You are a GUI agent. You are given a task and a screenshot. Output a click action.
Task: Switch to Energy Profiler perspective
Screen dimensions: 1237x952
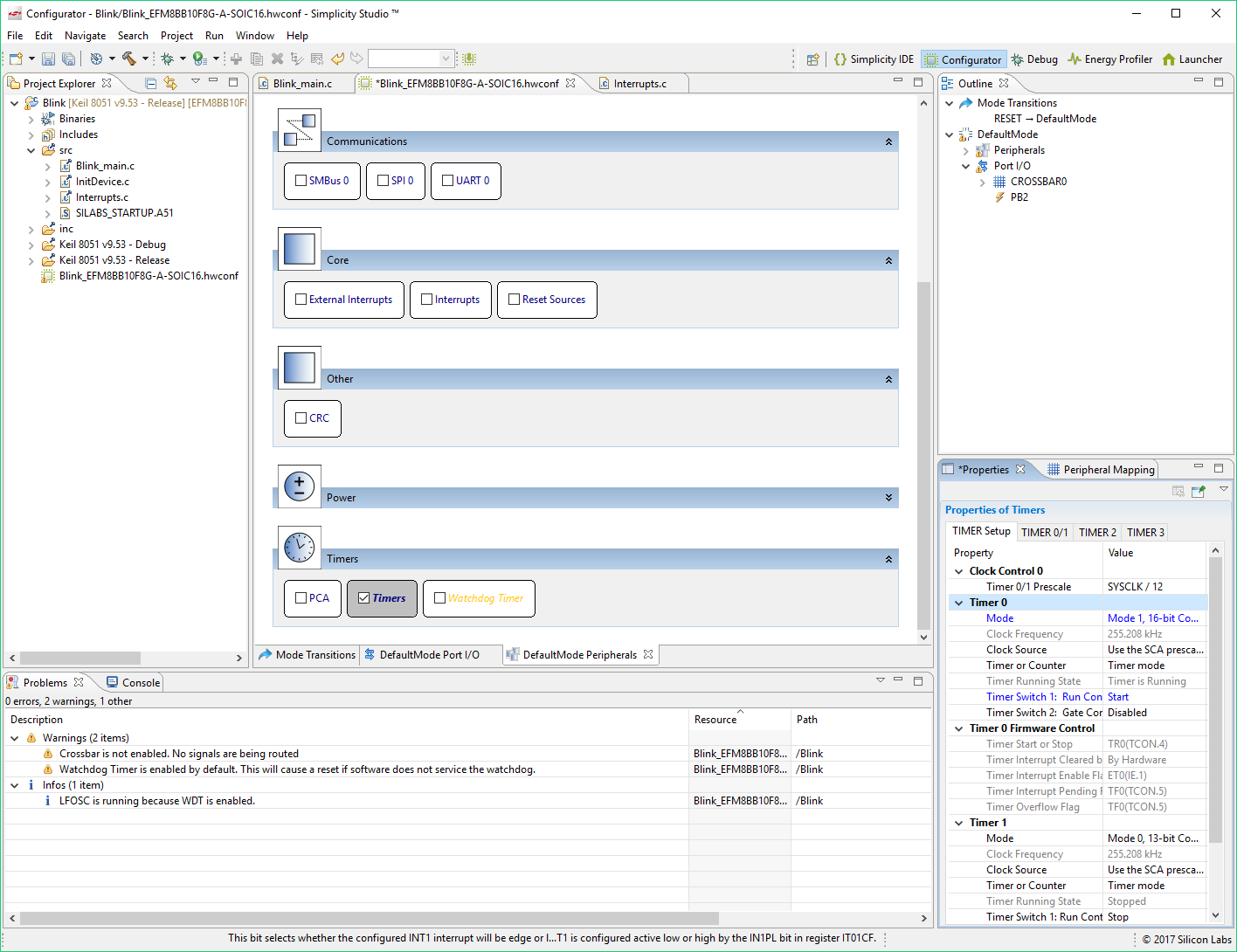click(1109, 59)
